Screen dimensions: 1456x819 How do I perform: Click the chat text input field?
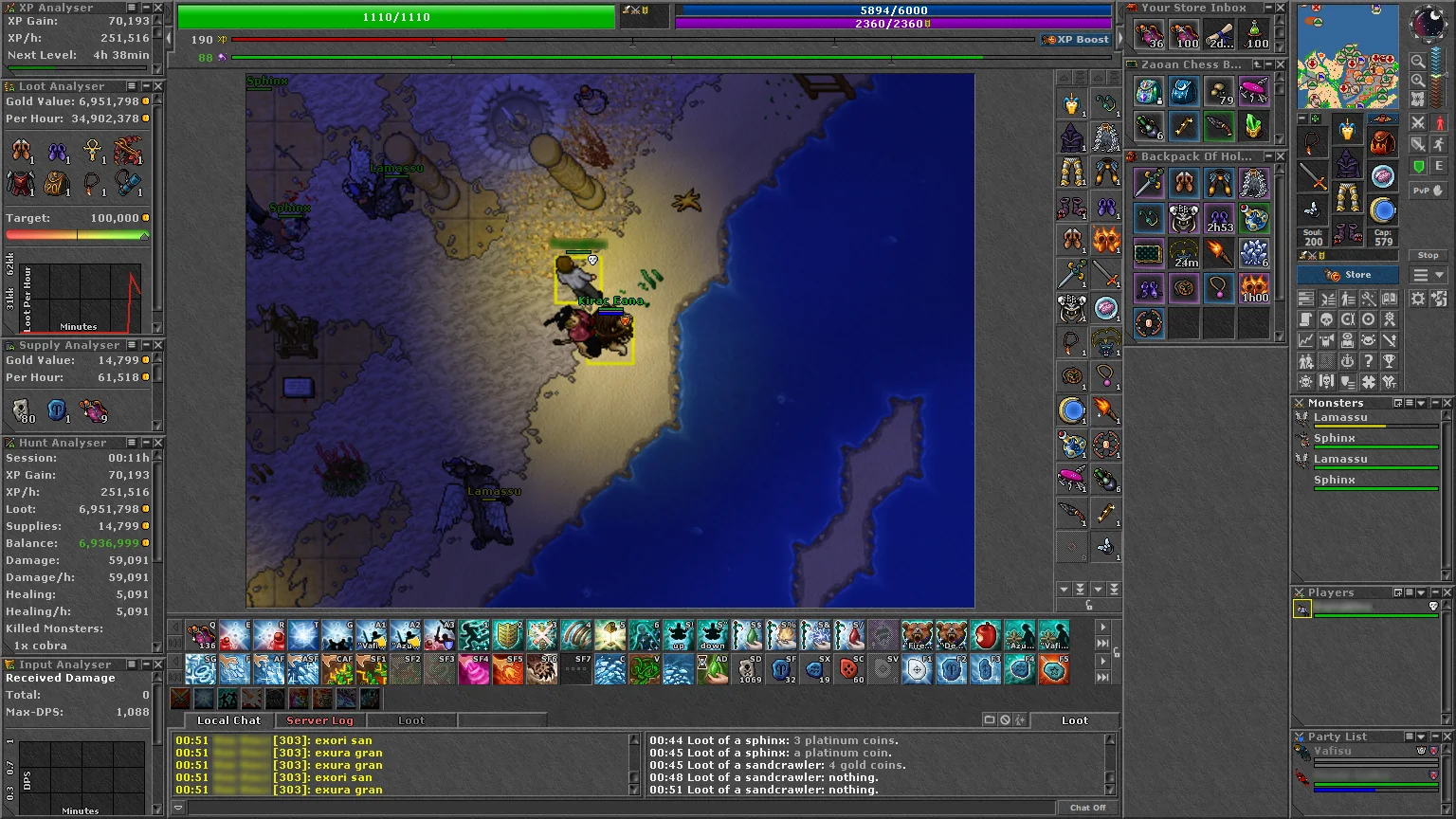[621, 808]
